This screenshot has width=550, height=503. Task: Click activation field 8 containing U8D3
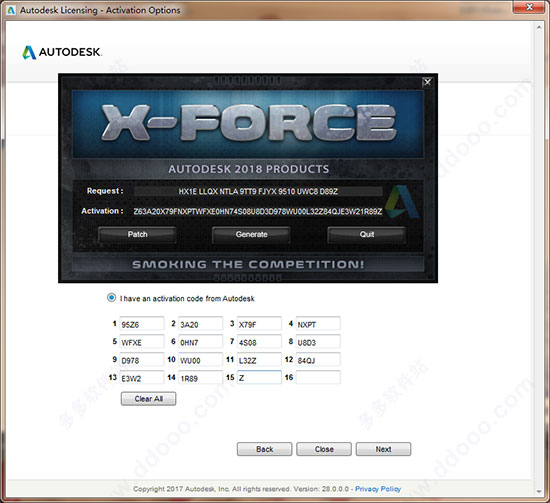318,342
